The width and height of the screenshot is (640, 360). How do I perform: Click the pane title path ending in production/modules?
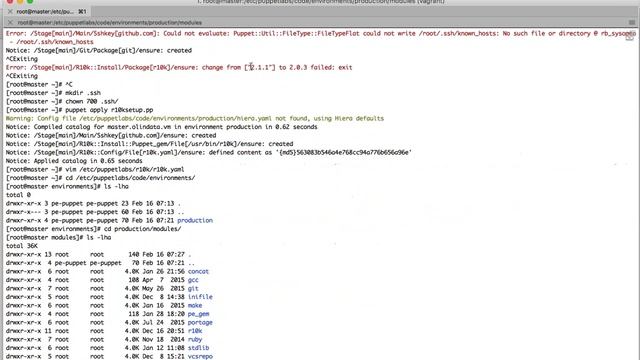[x=109, y=22]
